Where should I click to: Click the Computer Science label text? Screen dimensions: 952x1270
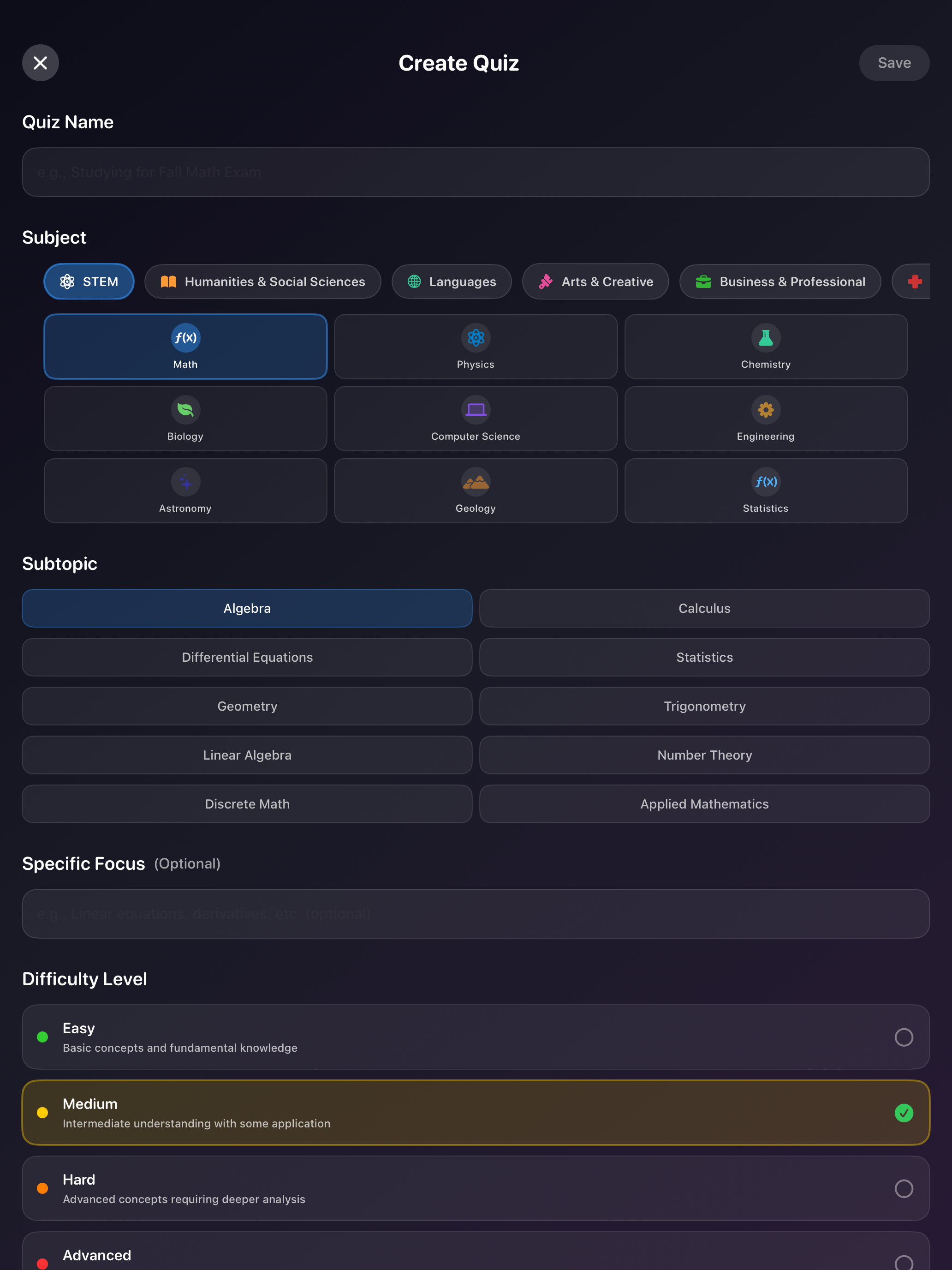tap(476, 437)
